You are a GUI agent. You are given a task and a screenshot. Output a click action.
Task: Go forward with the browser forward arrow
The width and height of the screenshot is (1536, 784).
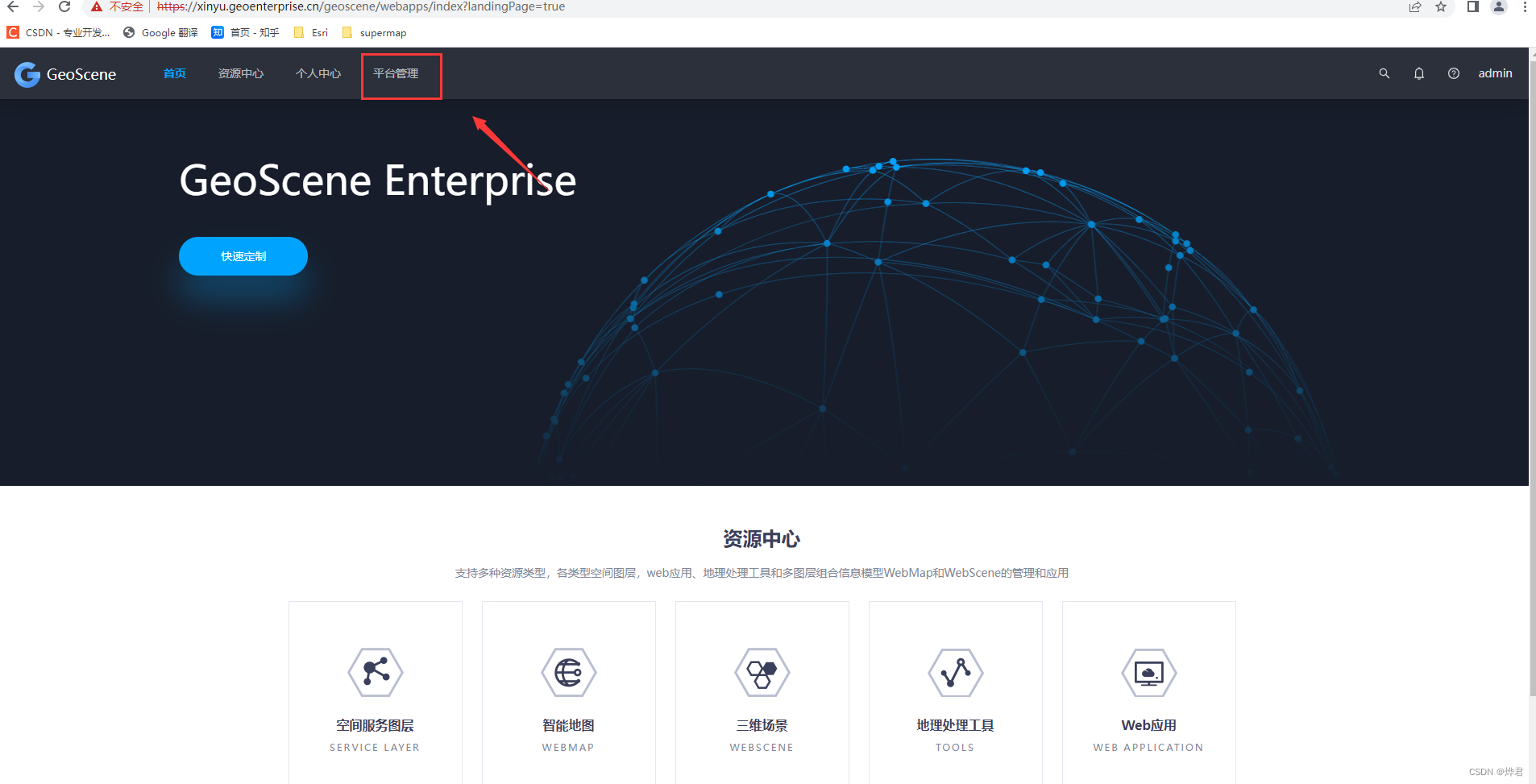(x=39, y=6)
